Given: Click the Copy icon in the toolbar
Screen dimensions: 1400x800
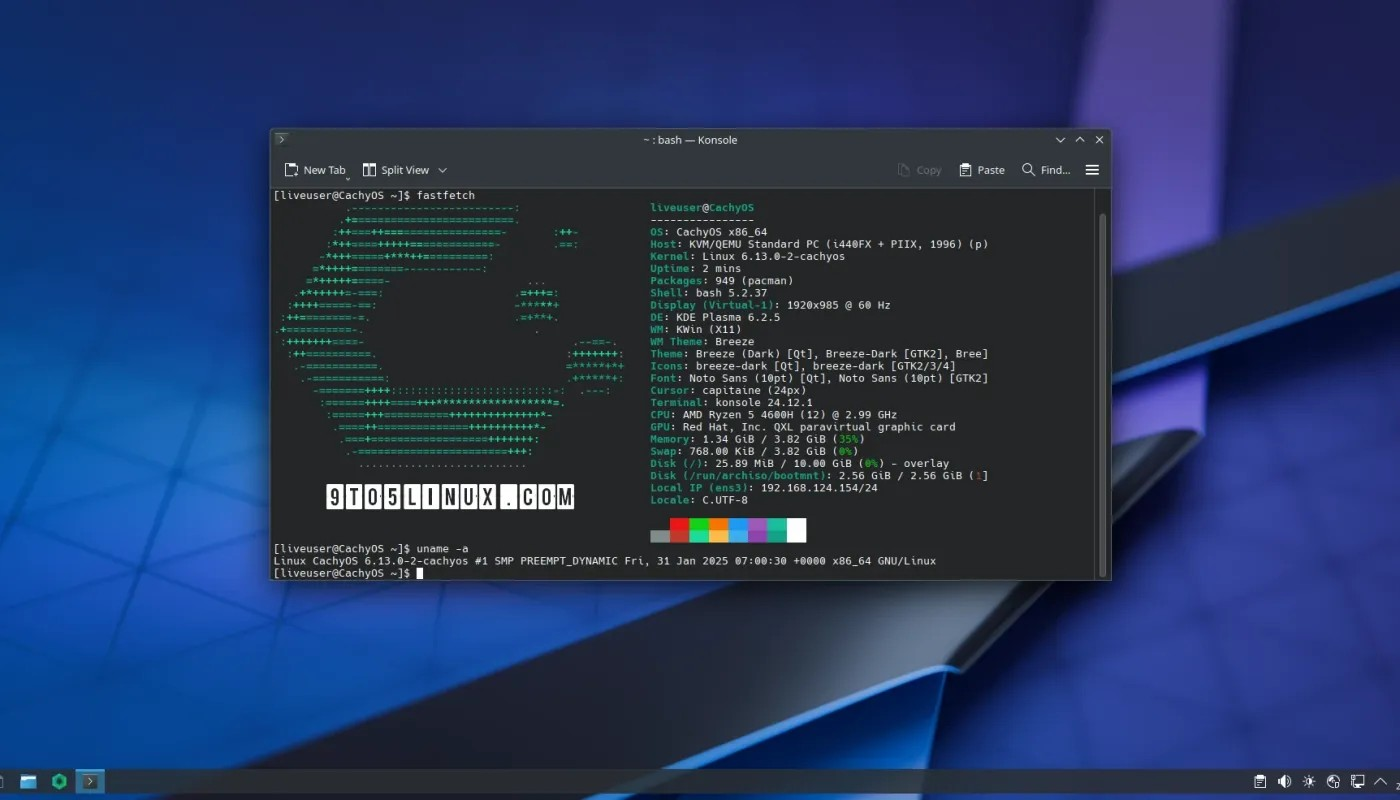Looking at the screenshot, I should [919, 170].
